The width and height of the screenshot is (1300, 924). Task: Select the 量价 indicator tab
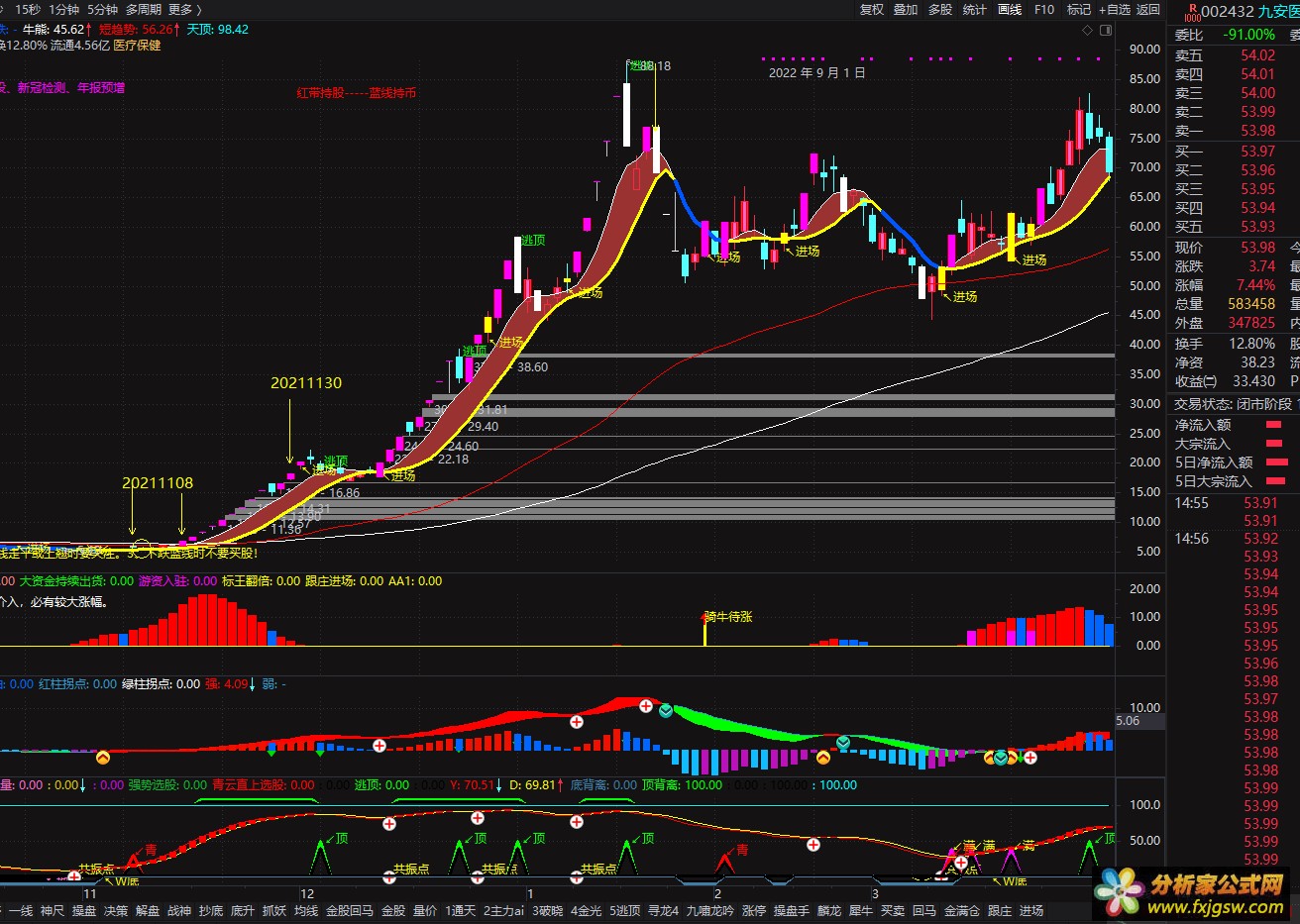425,911
